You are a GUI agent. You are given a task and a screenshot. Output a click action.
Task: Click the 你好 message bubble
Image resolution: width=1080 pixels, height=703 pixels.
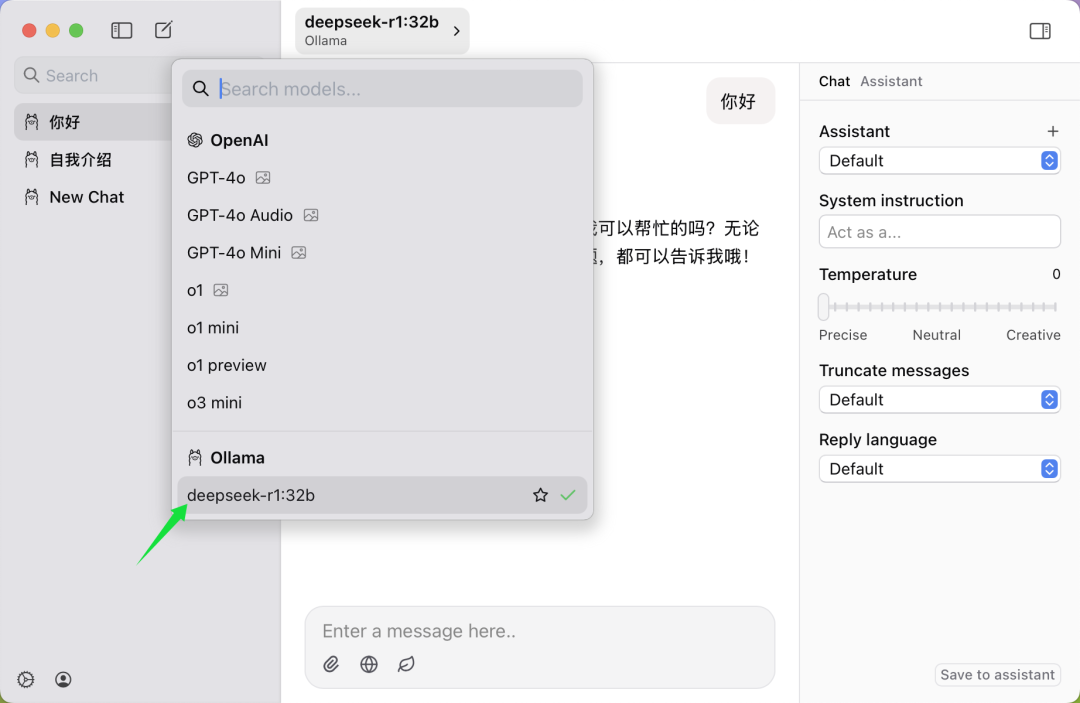point(740,101)
